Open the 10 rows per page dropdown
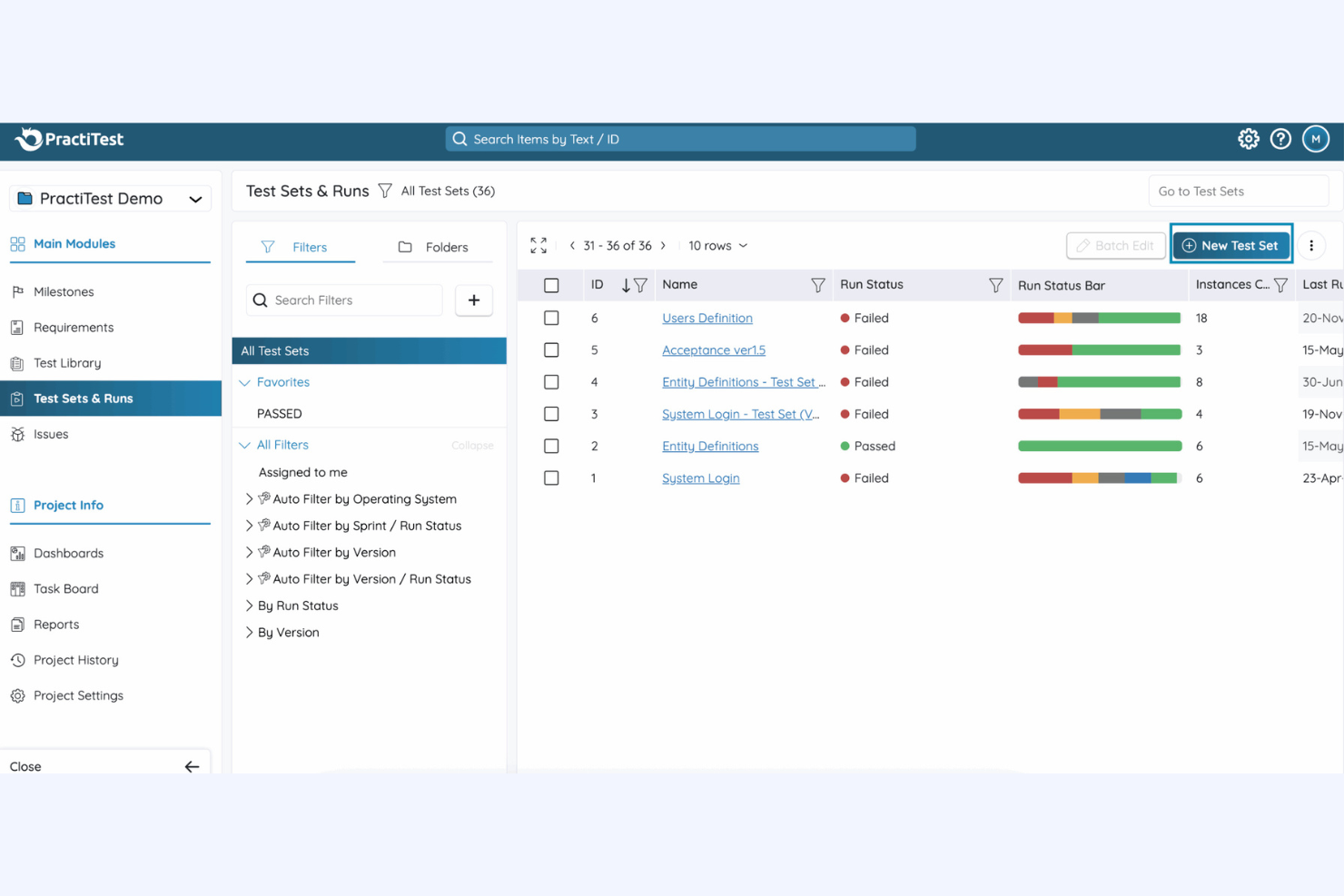 (x=716, y=245)
